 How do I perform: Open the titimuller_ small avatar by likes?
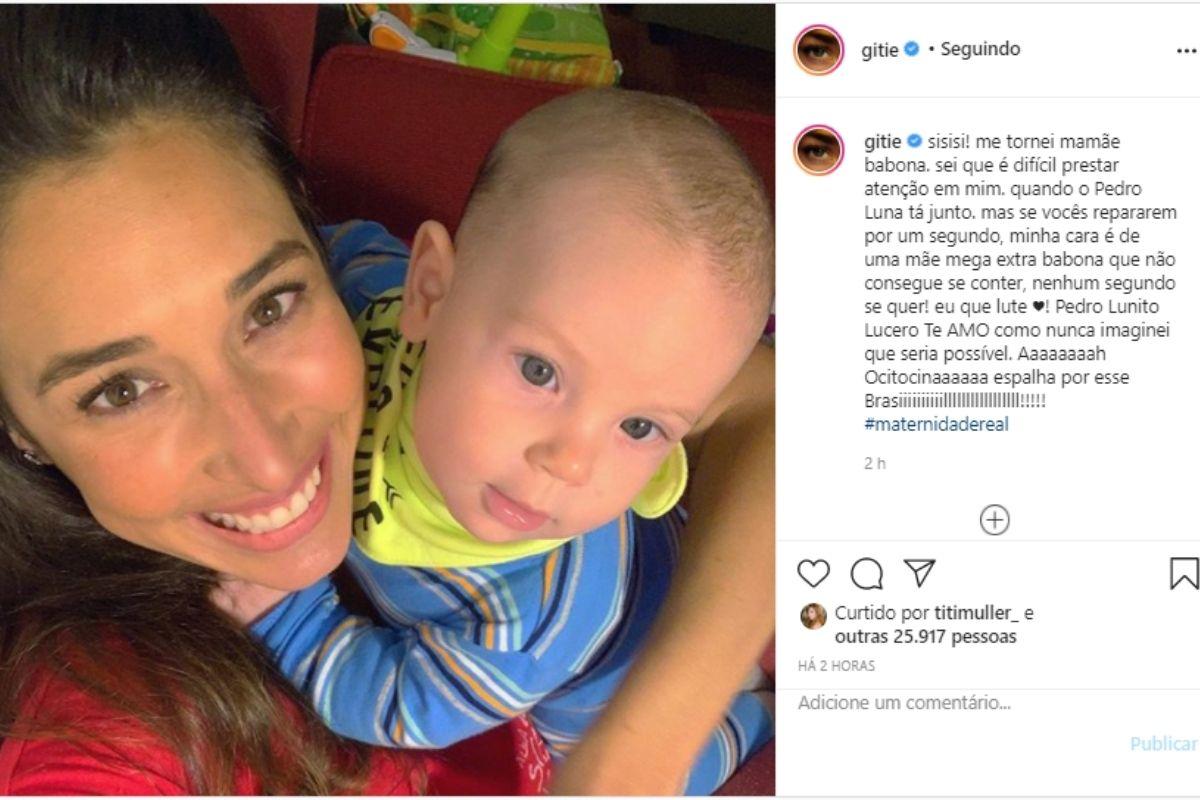(813, 616)
